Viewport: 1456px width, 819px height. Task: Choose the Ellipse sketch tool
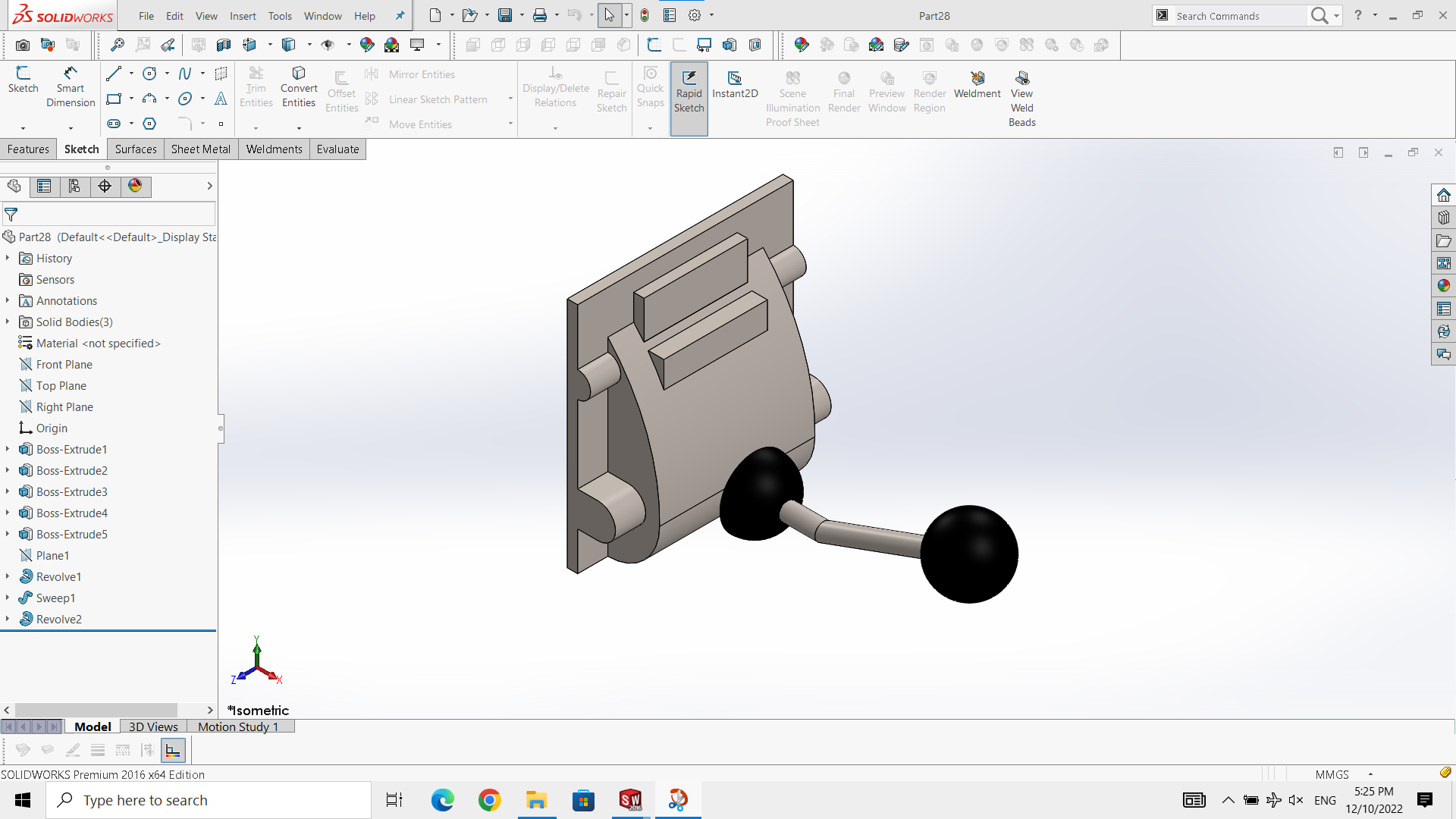(185, 99)
